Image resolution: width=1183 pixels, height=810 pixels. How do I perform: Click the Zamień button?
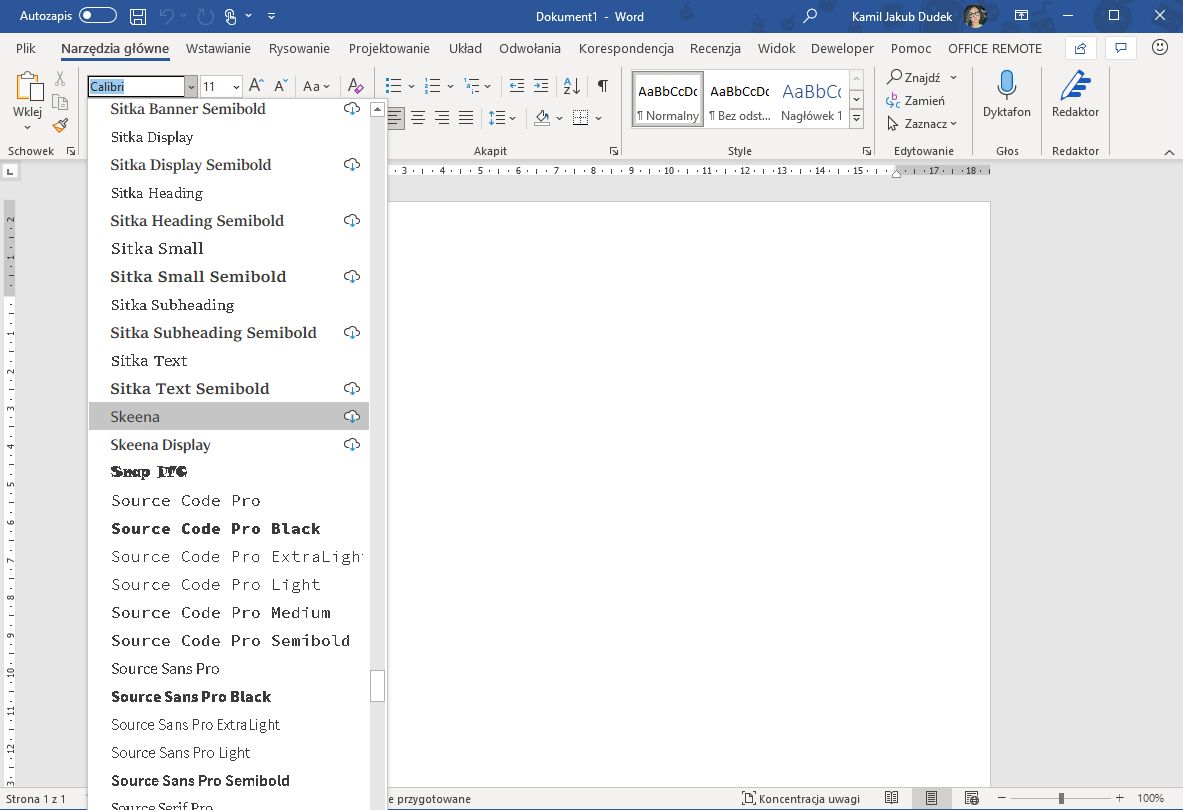tap(915, 100)
